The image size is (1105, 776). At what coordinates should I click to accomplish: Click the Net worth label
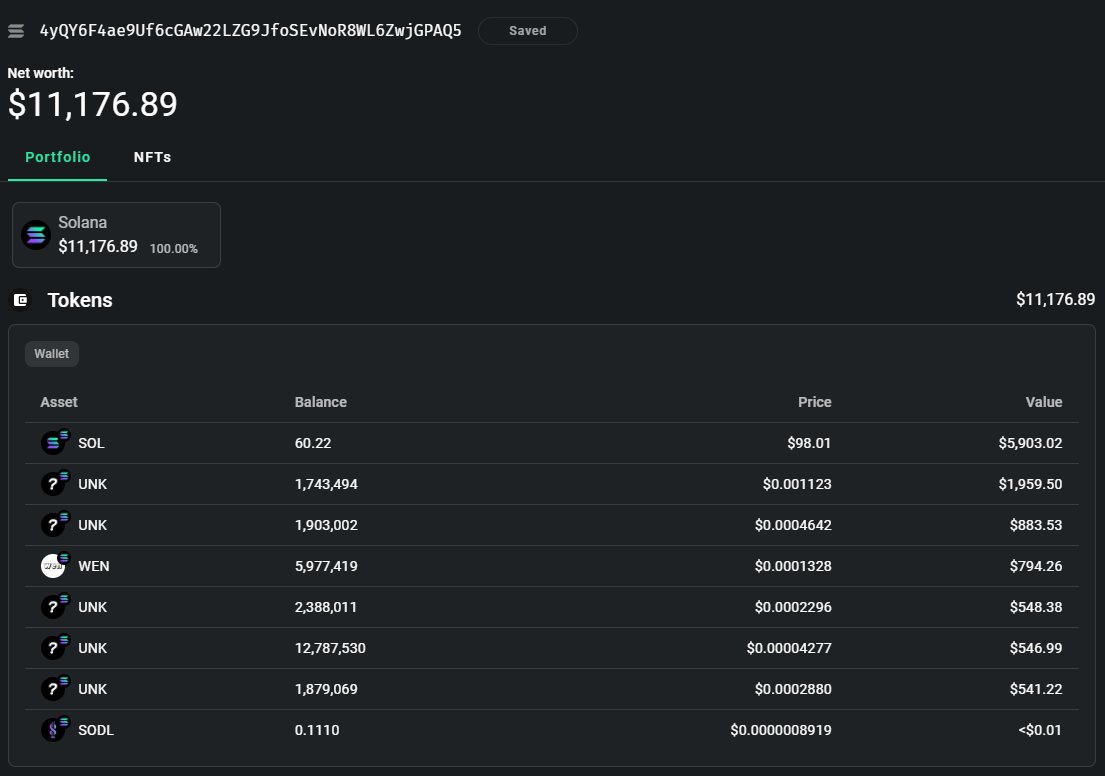[40, 73]
